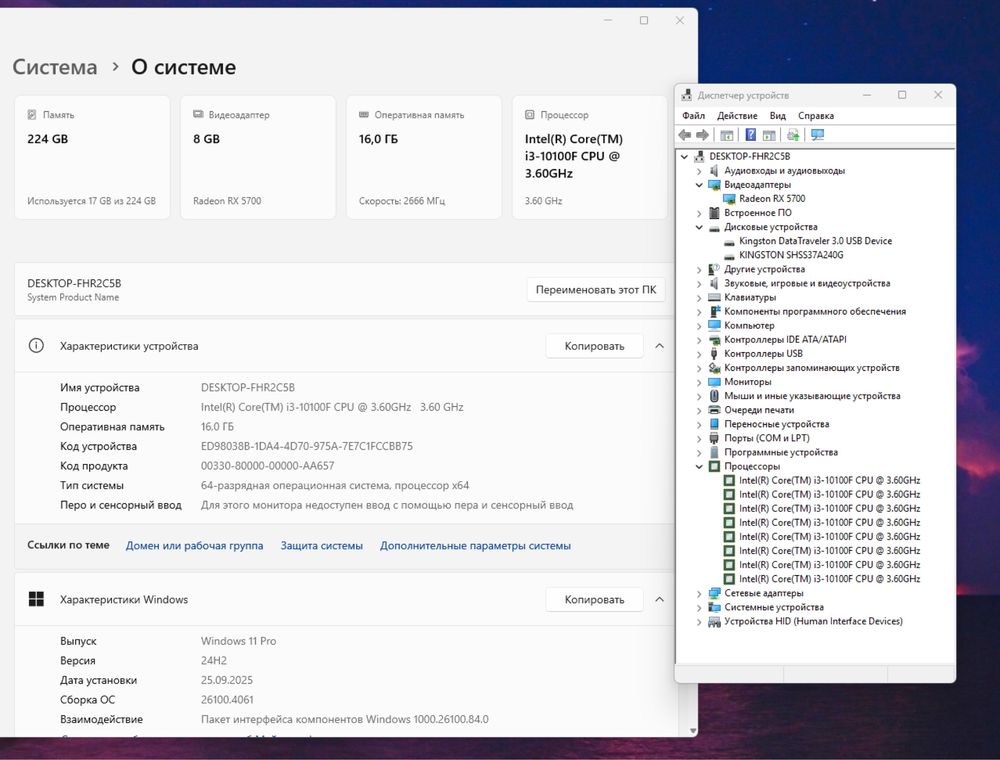Open the Файл menu in Device Manager
The height and width of the screenshot is (760, 1000).
(693, 115)
